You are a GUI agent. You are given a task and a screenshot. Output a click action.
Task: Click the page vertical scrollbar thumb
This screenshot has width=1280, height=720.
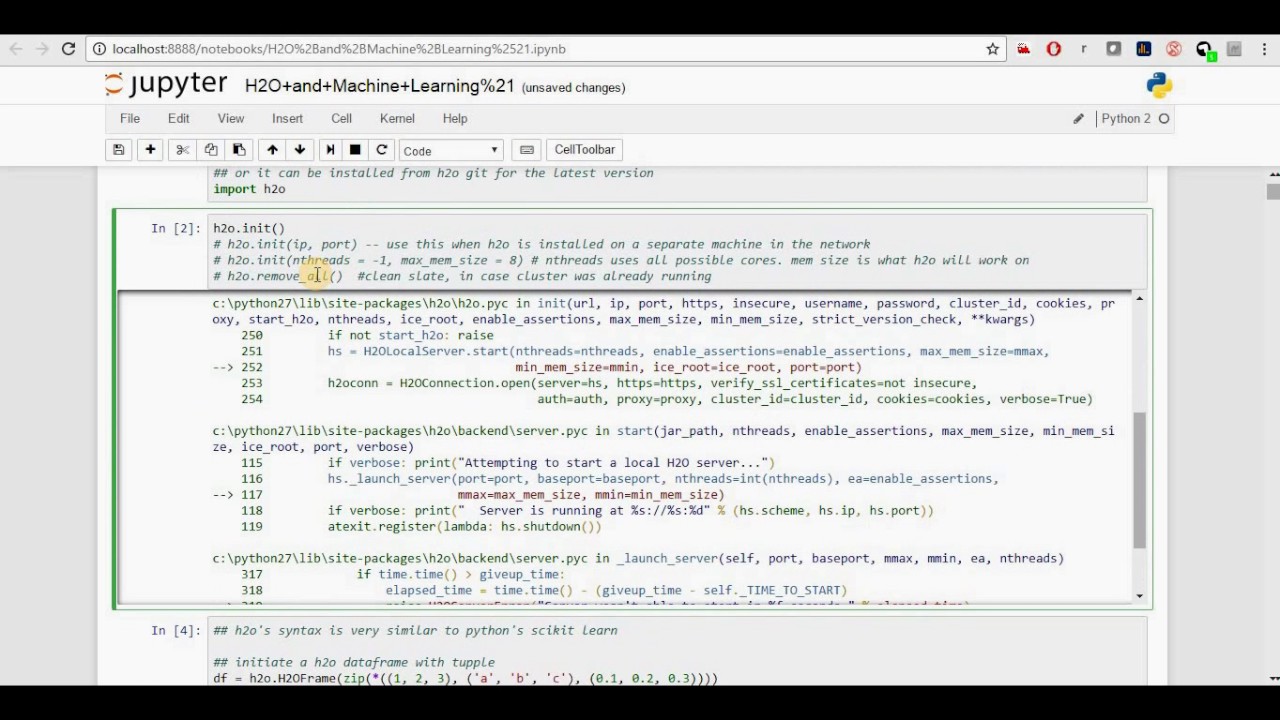pyautogui.click(x=1273, y=191)
